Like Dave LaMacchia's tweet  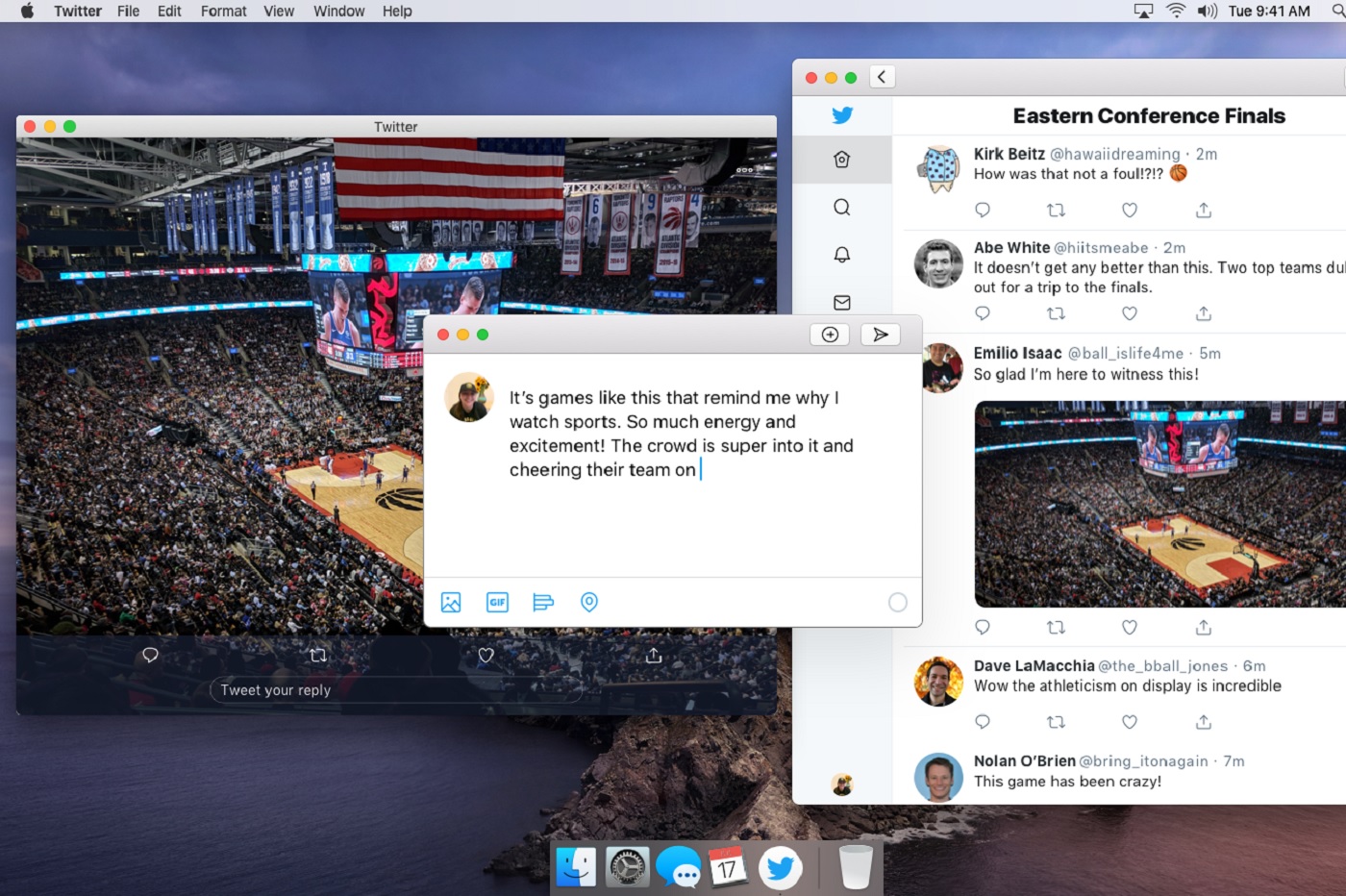click(x=1130, y=722)
